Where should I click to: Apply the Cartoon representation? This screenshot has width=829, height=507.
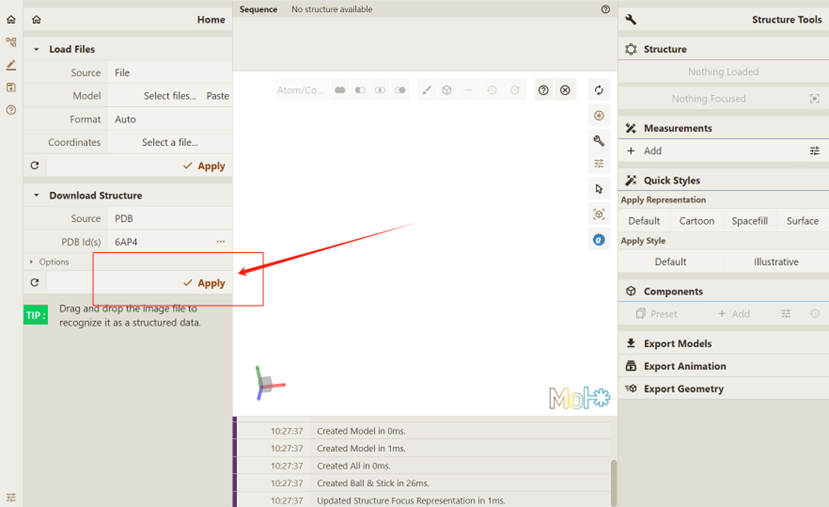(696, 221)
